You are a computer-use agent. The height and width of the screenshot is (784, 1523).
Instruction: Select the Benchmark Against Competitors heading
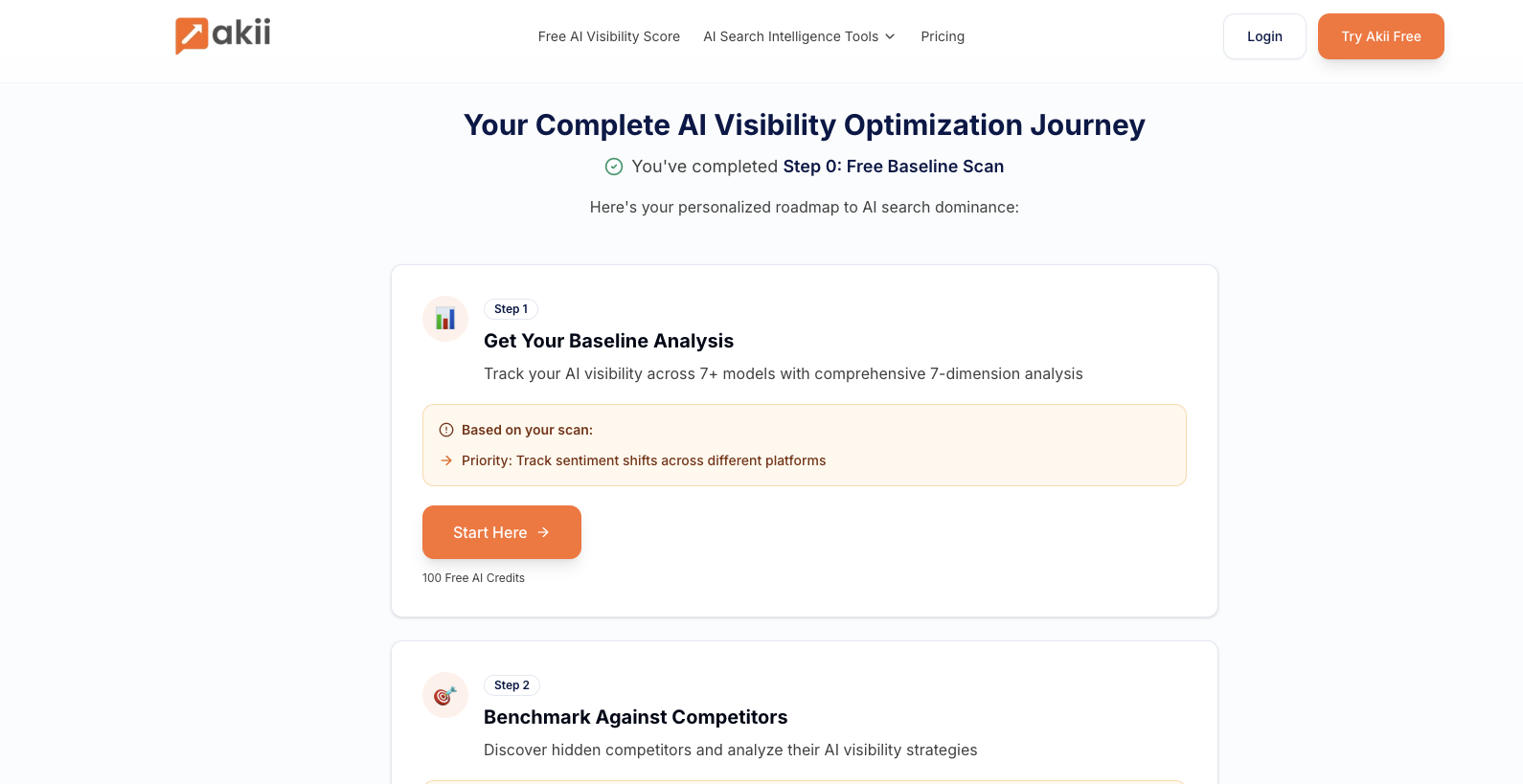635,717
